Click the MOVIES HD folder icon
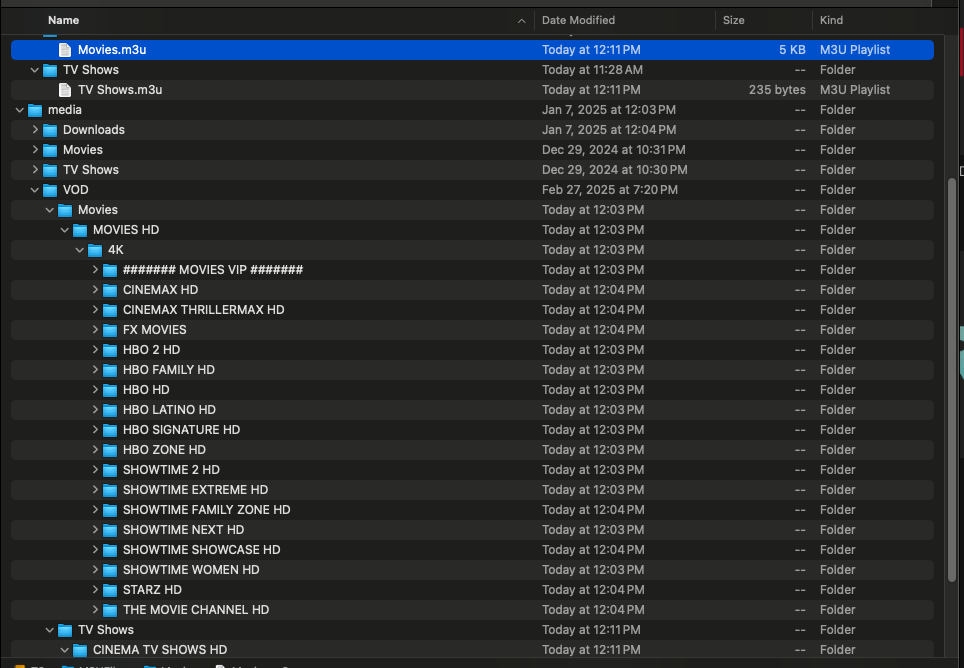Screen dimensions: 964x668 pyautogui.click(x=80, y=230)
